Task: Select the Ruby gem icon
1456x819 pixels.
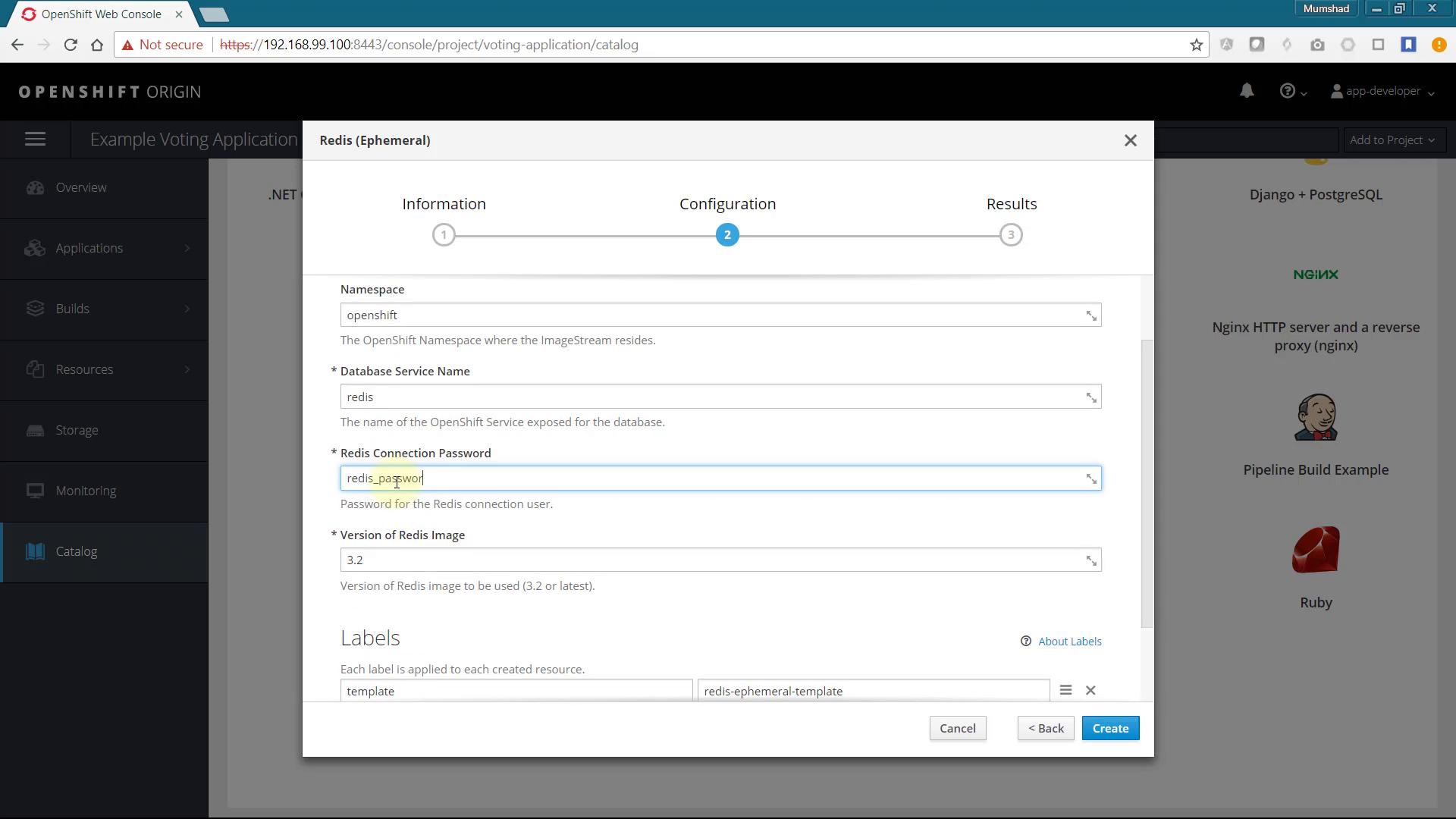Action: point(1316,550)
